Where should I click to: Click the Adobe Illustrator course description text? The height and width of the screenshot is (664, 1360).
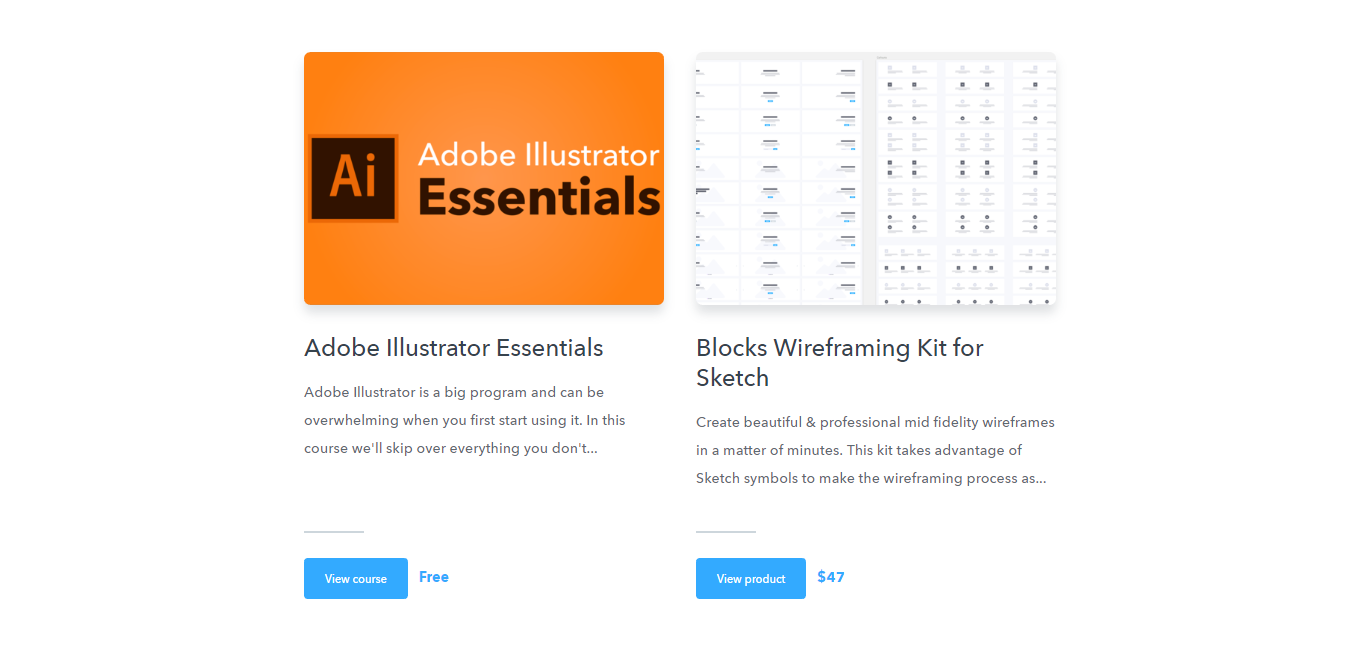tap(465, 420)
